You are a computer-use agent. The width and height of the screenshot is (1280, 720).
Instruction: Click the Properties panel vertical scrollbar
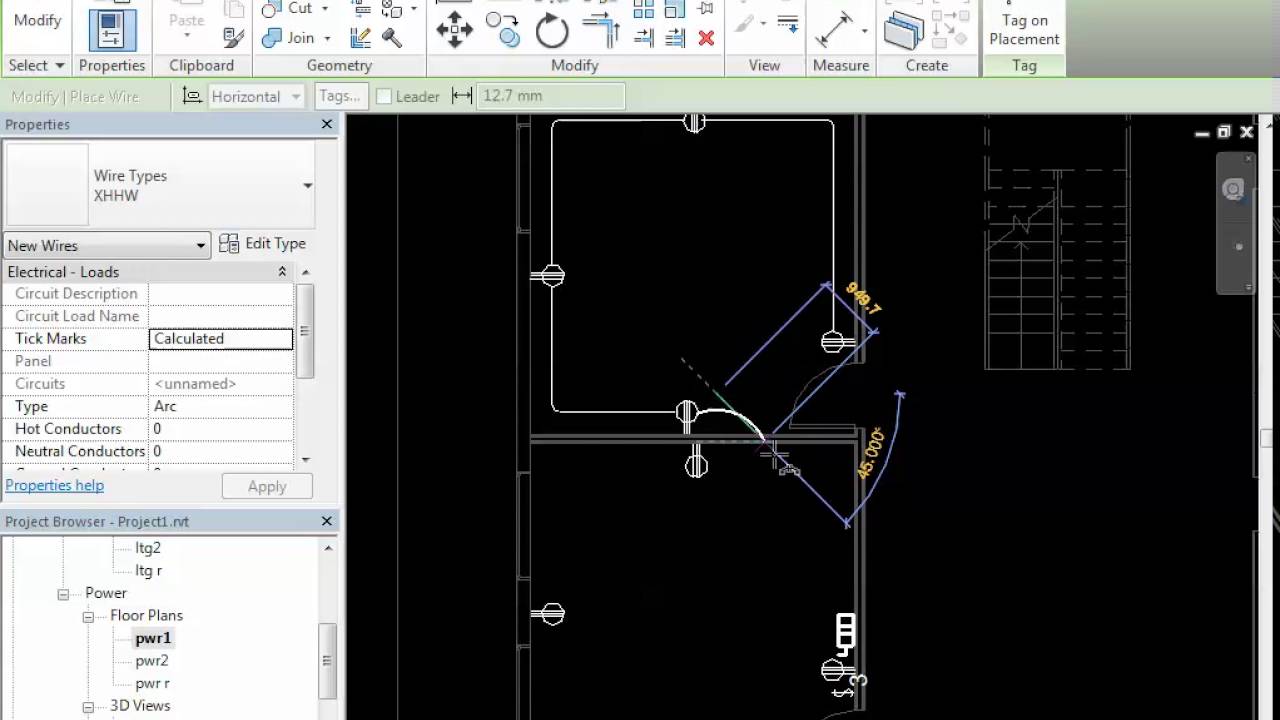point(305,330)
